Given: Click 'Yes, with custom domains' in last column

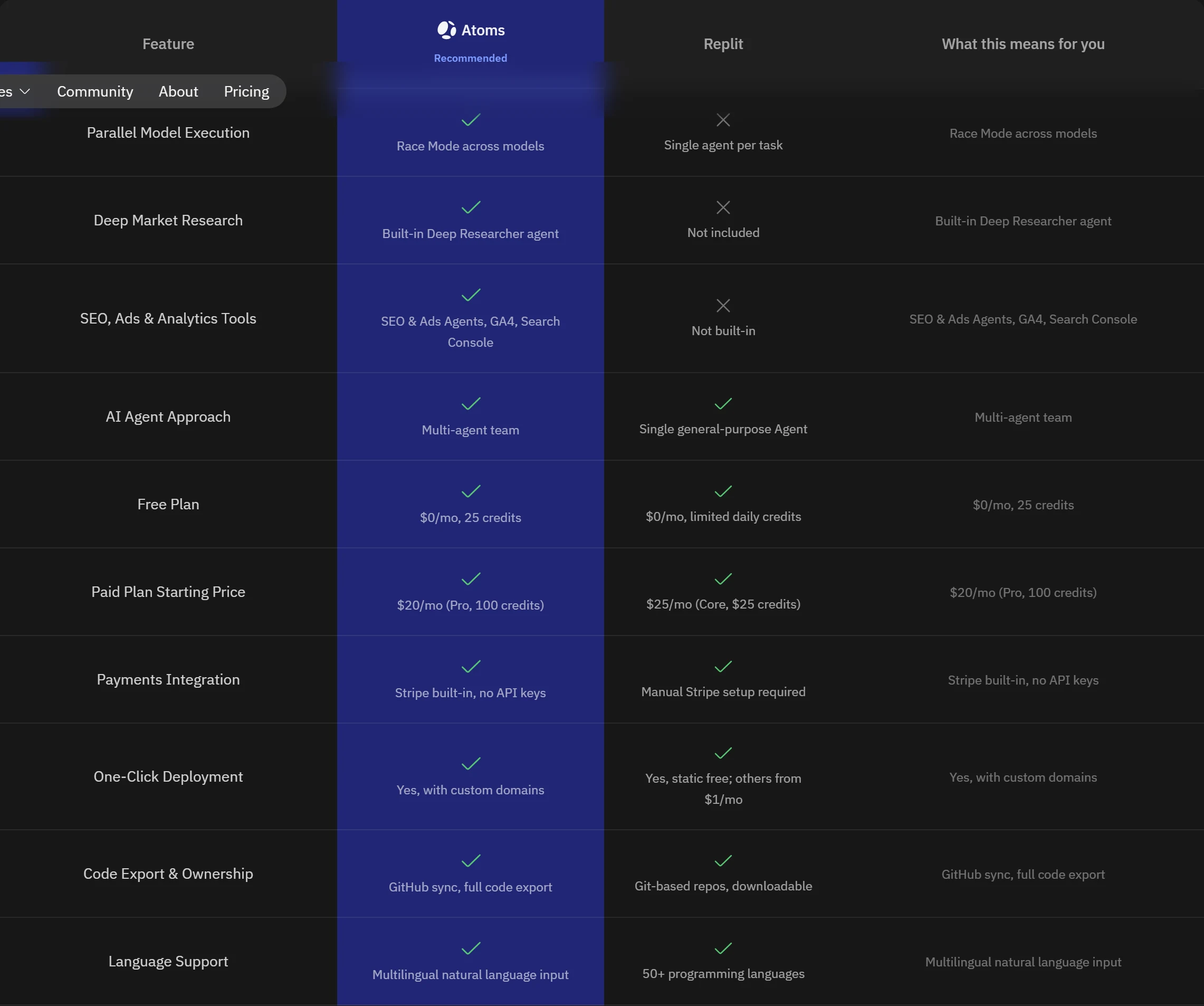Looking at the screenshot, I should pyautogui.click(x=1024, y=778).
